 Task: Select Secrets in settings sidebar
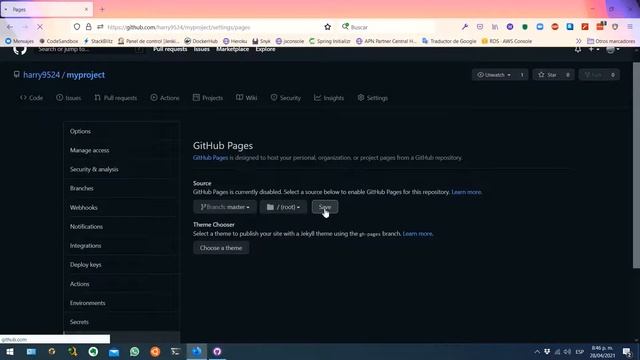[121, 322]
